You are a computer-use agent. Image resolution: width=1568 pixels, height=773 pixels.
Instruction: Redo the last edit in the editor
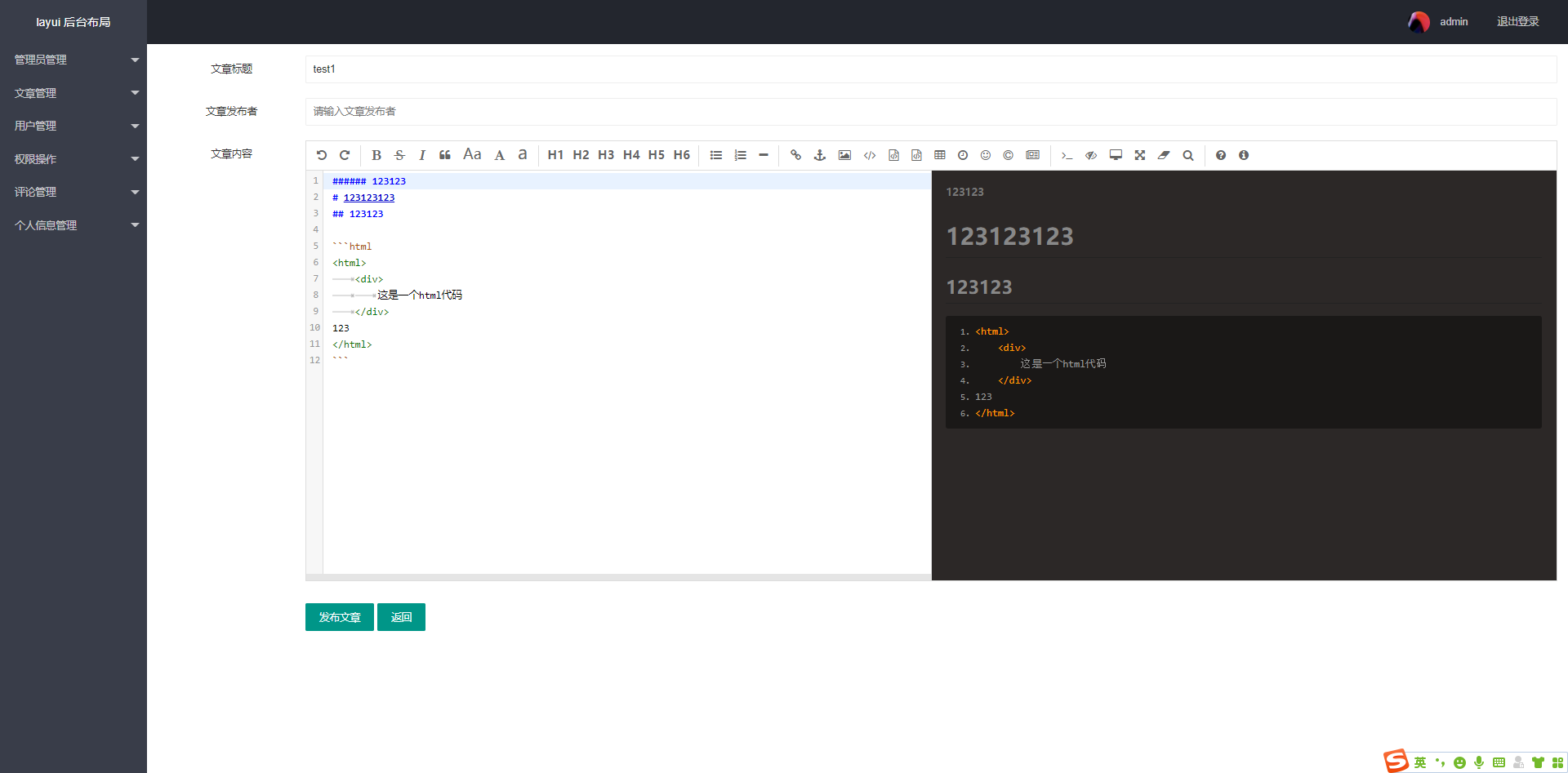click(345, 155)
